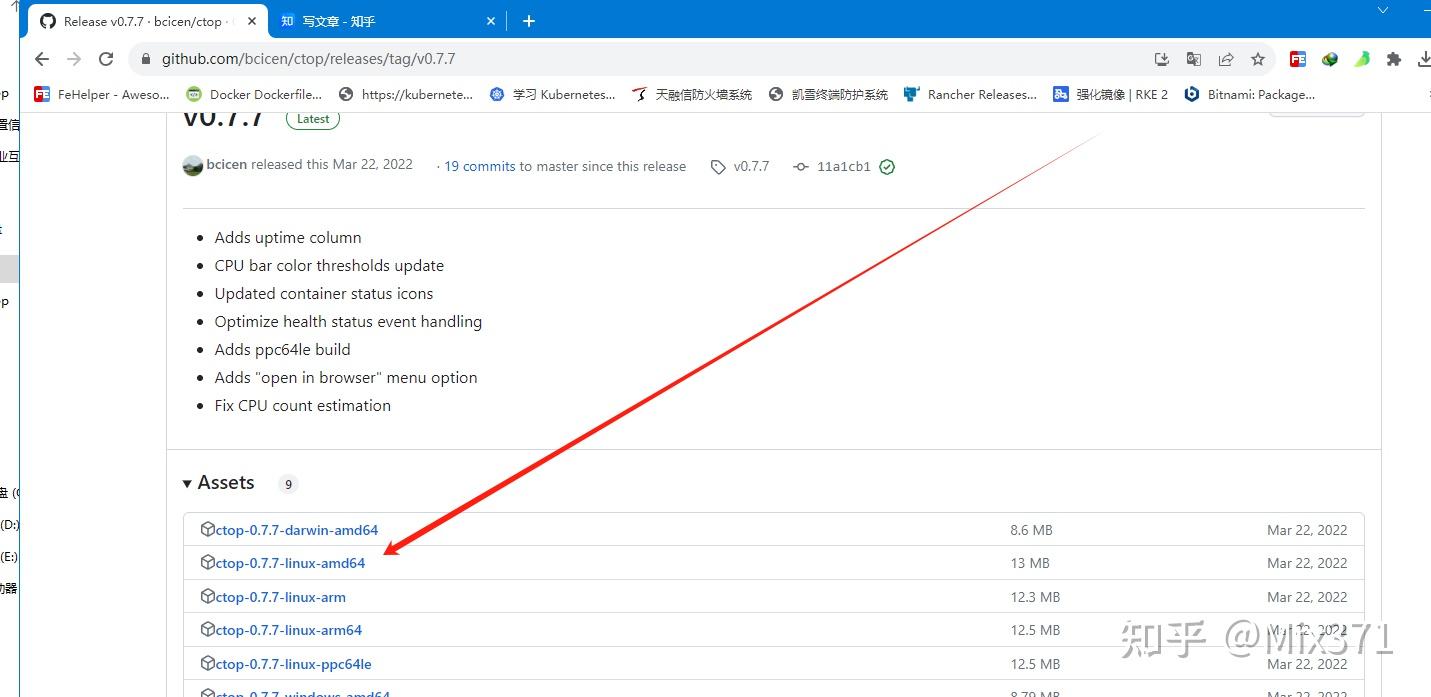This screenshot has height=697, width=1431.
Task: Click 'Fix CPU count estimation' text
Action: (x=303, y=405)
